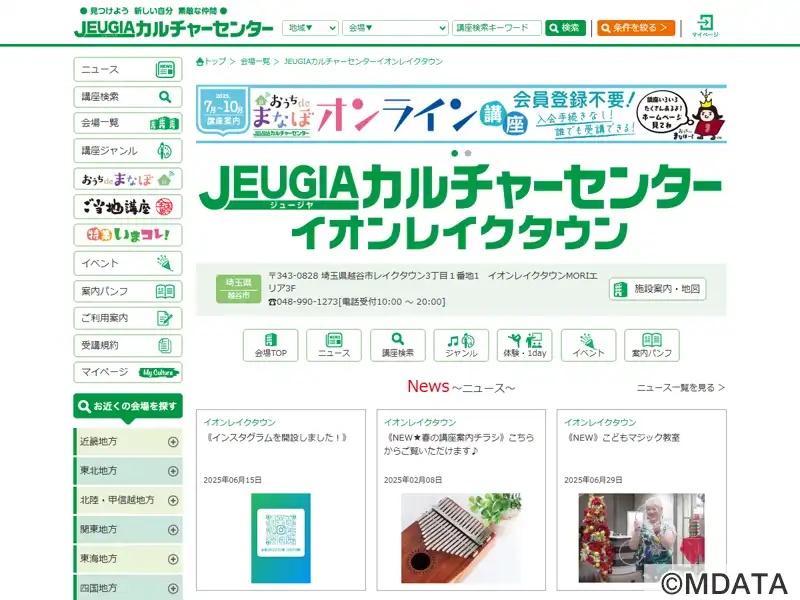Open 案内パンフ in the left sidebar

point(128,291)
